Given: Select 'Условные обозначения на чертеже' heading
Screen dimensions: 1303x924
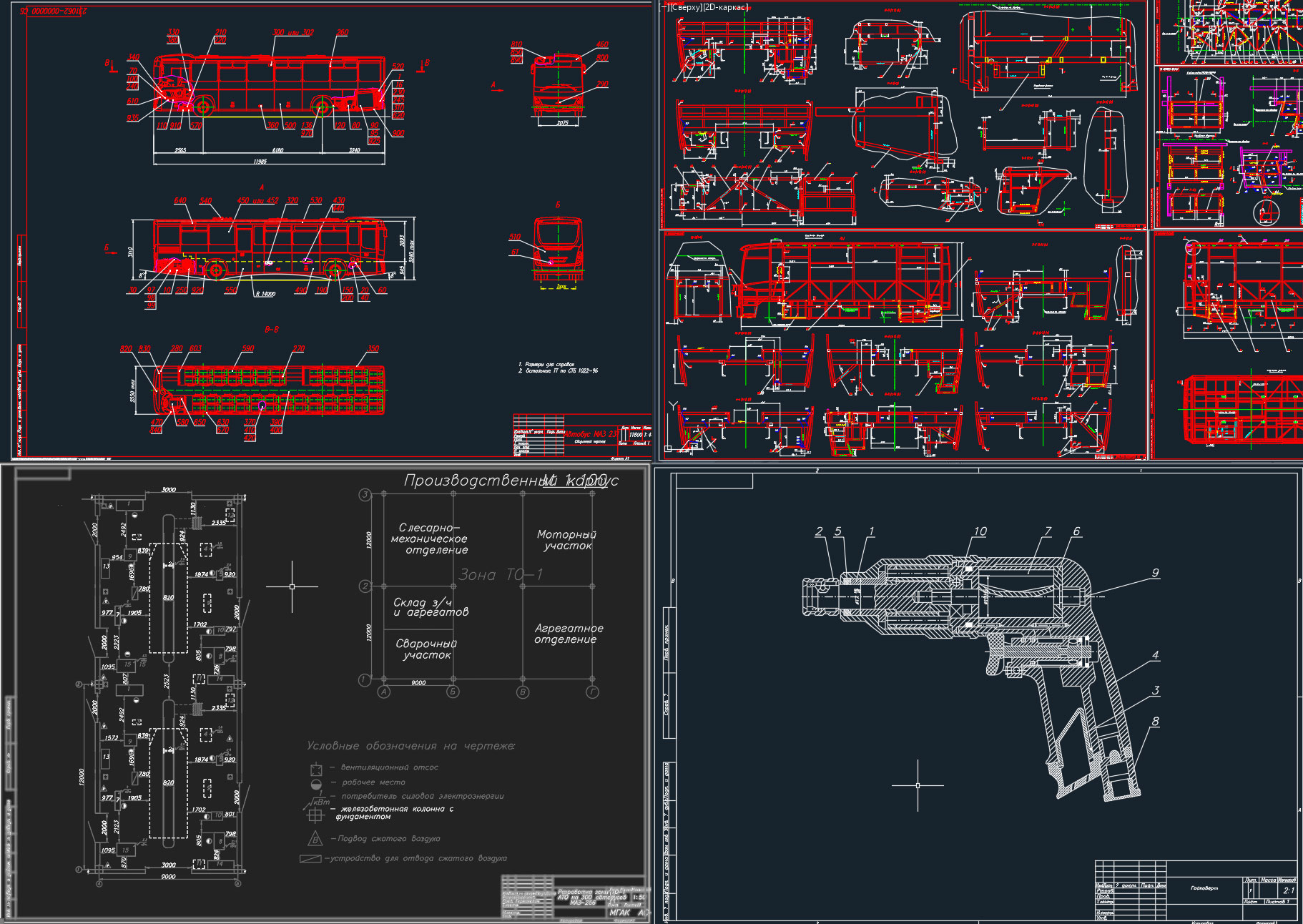Looking at the screenshot, I should click(411, 746).
